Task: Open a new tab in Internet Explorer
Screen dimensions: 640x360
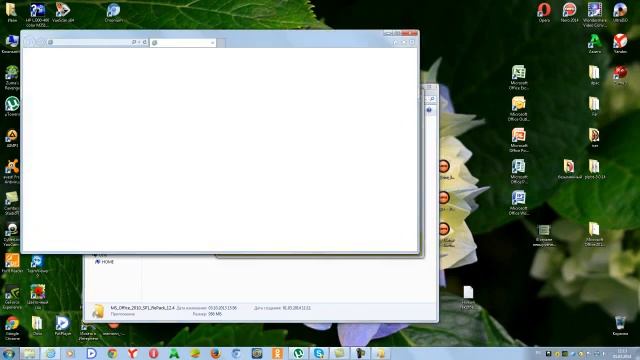Action: click(x=221, y=42)
